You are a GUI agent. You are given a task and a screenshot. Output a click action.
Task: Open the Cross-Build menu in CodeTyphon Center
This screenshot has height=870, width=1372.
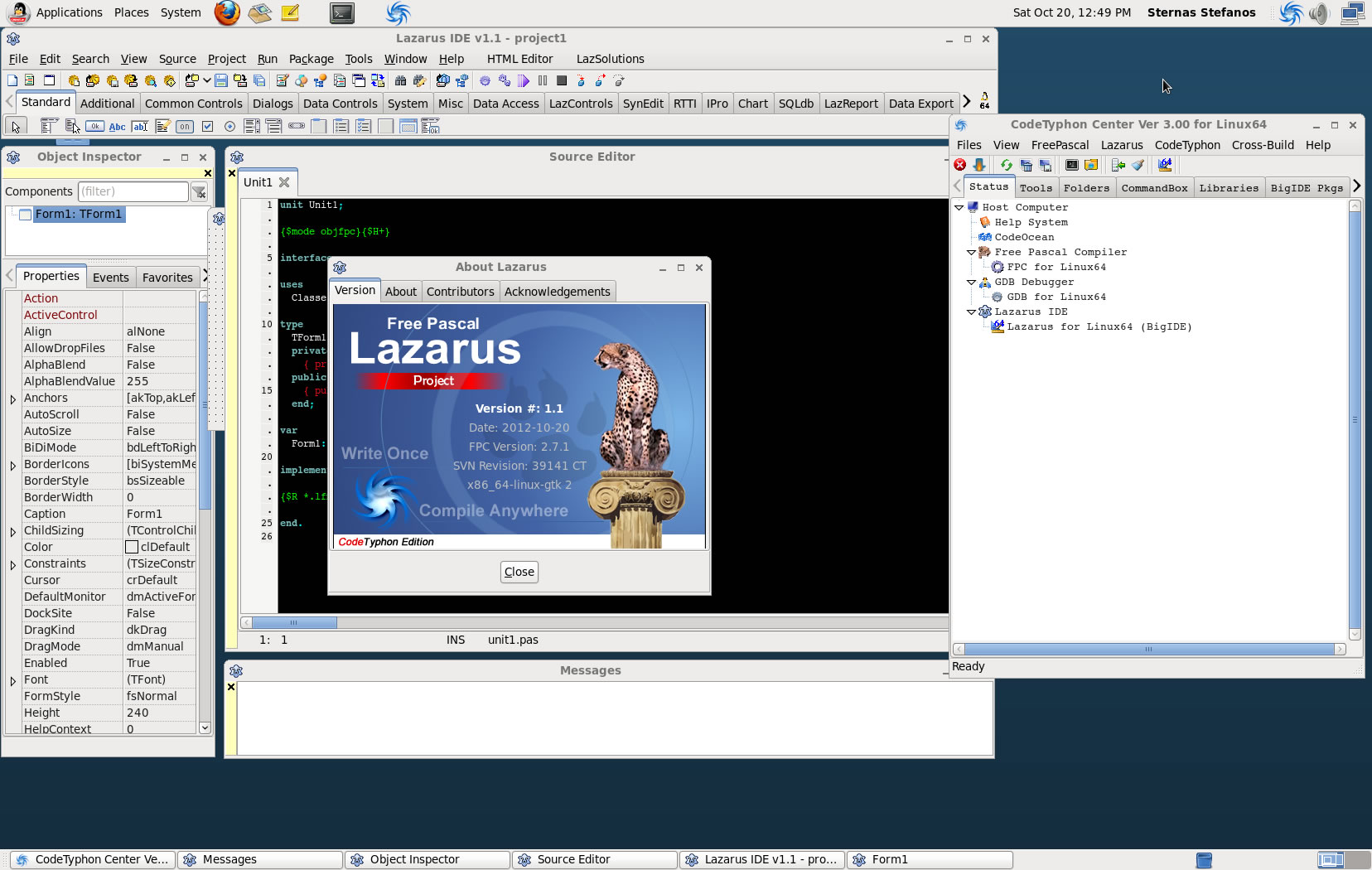coord(1263,145)
